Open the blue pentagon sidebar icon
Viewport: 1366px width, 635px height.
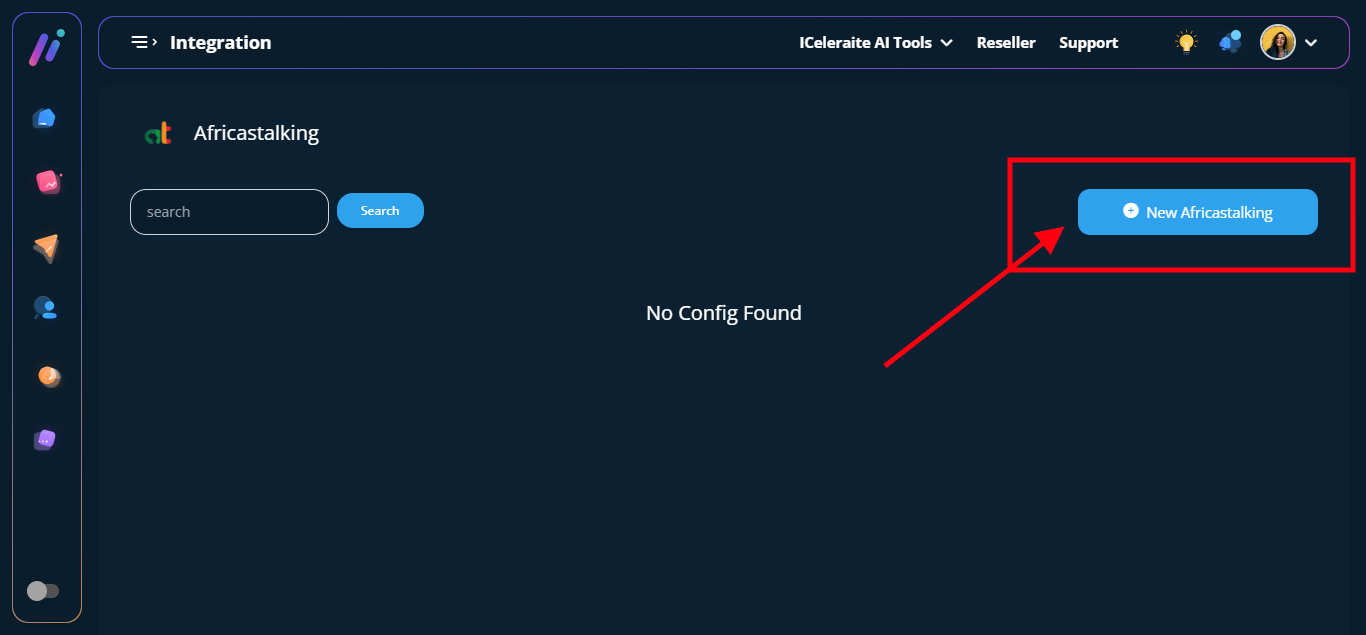point(44,119)
